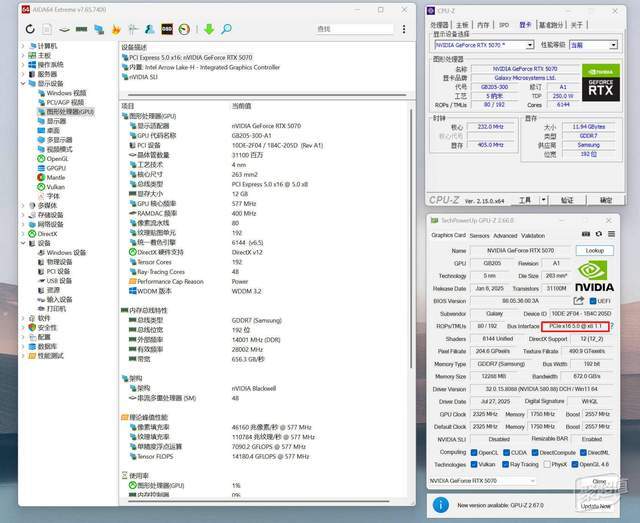Viewport: 640px width, 523px height.
Task: Click AIDA64 details pane vertical scrollbar
Action: tap(411, 238)
